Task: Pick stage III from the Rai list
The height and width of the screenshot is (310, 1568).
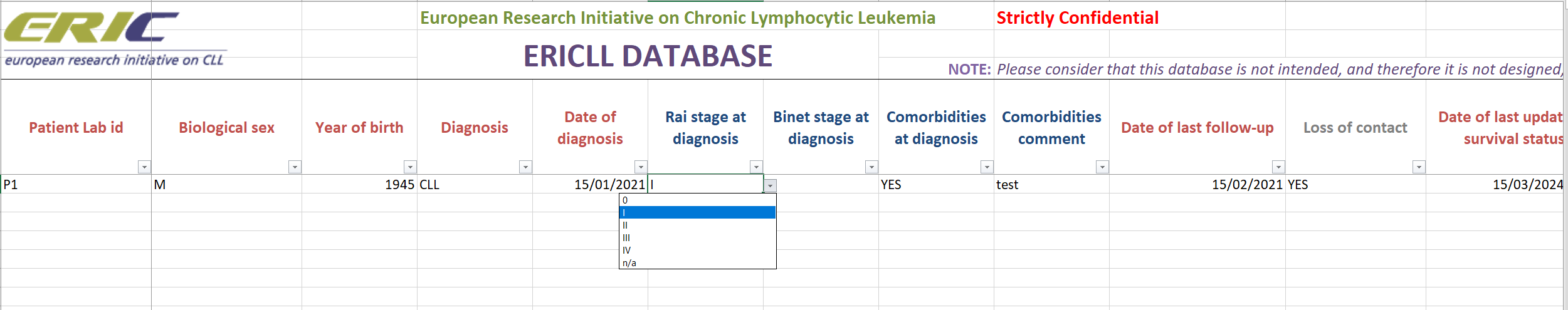Action: pos(697,238)
